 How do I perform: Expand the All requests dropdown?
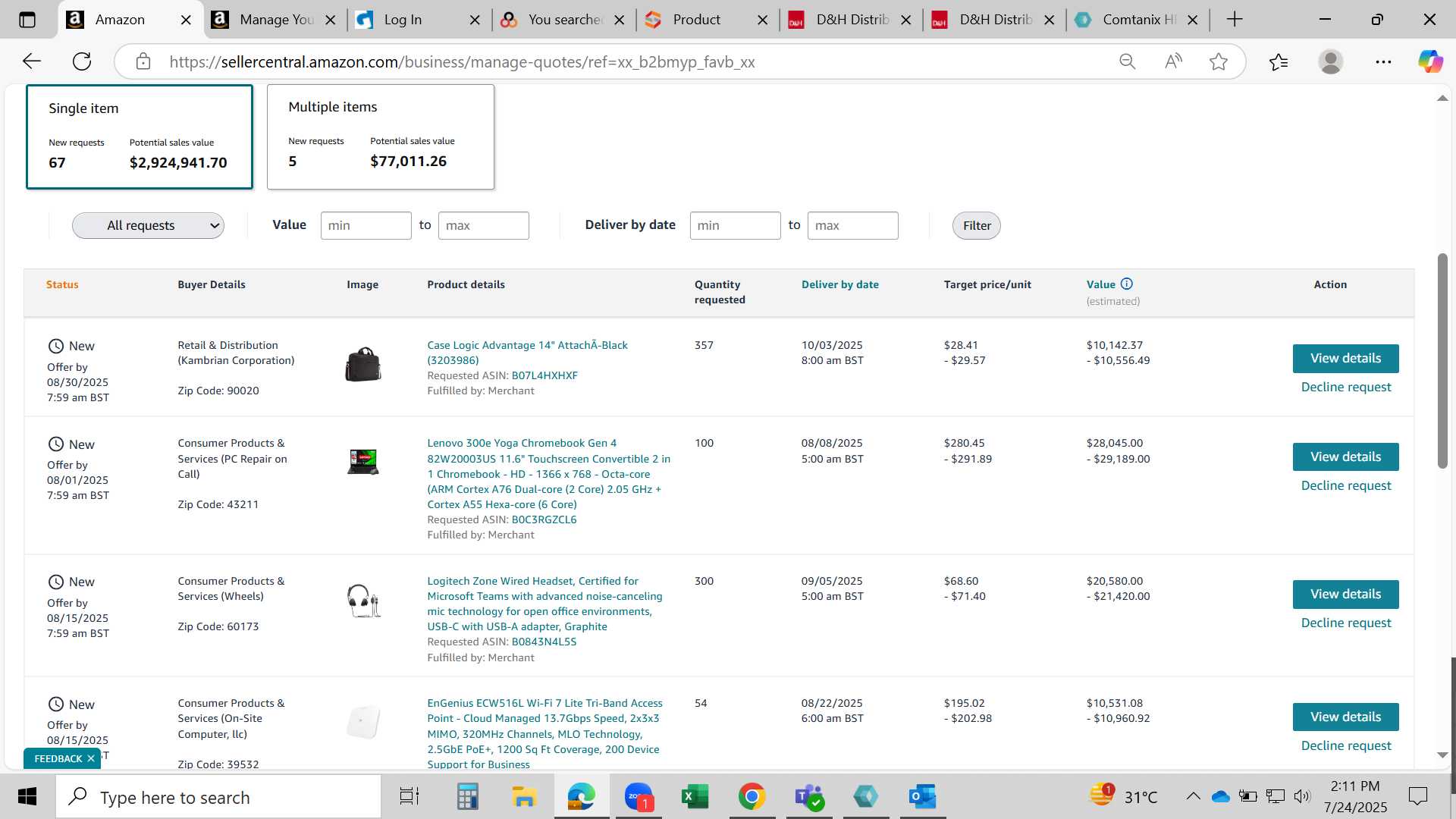tap(148, 225)
